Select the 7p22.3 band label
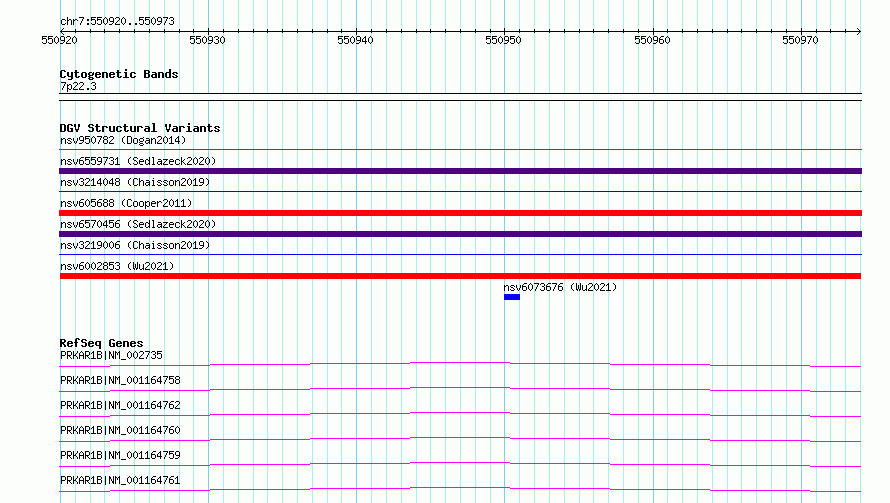890x503 pixels. click(x=78, y=86)
